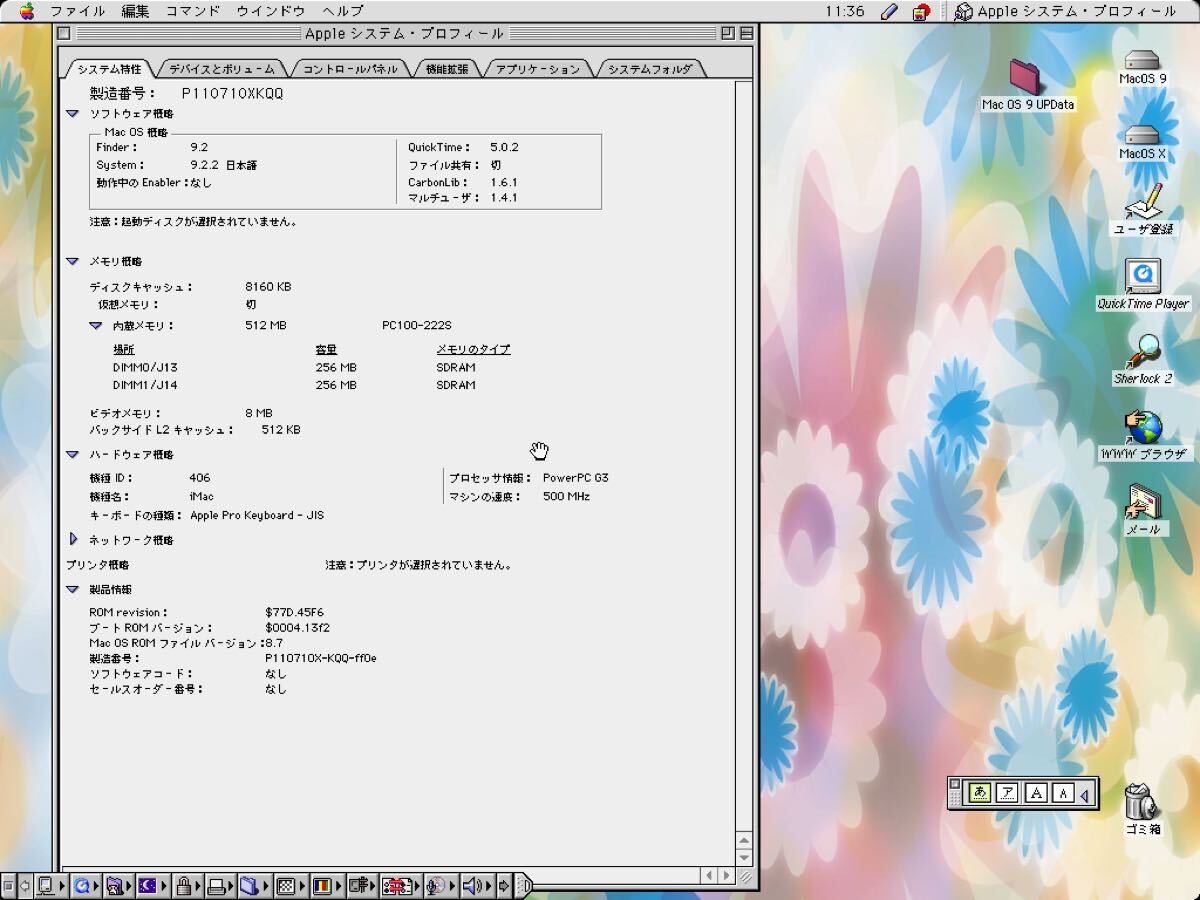Open the blue Q module in Control Strip
Viewport: 1200px width, 900px height.
tap(86, 885)
